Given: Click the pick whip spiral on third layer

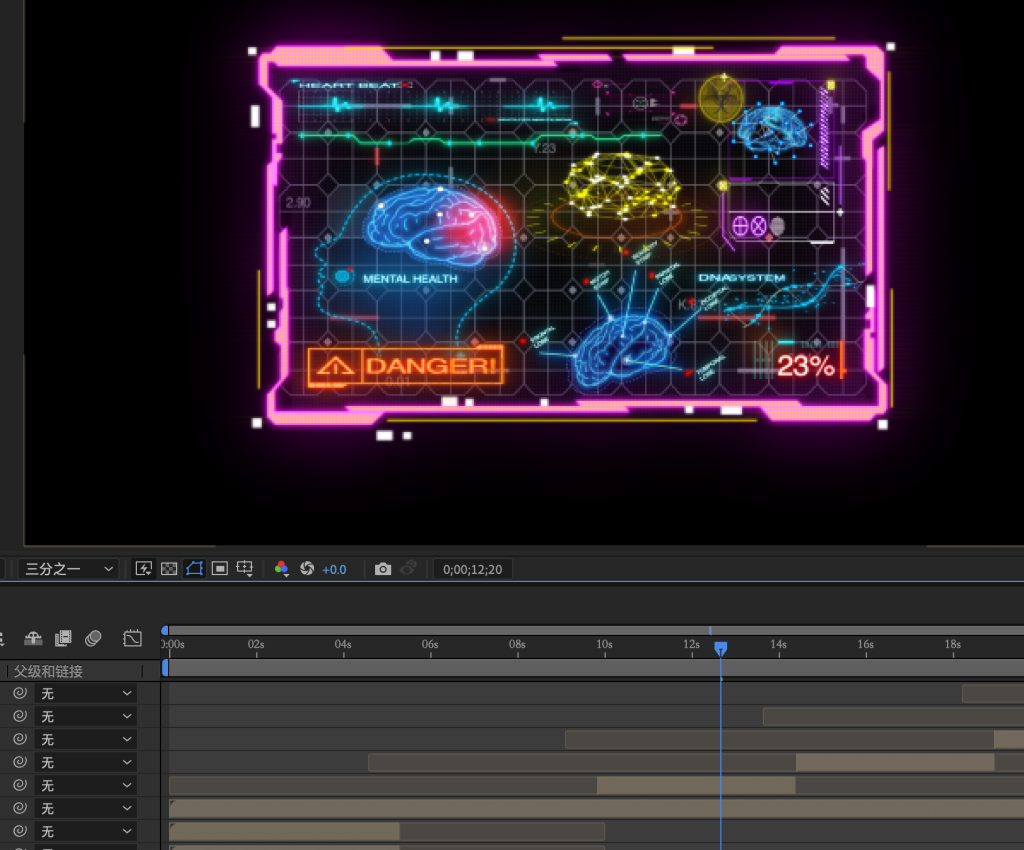Looking at the screenshot, I should tap(19, 739).
